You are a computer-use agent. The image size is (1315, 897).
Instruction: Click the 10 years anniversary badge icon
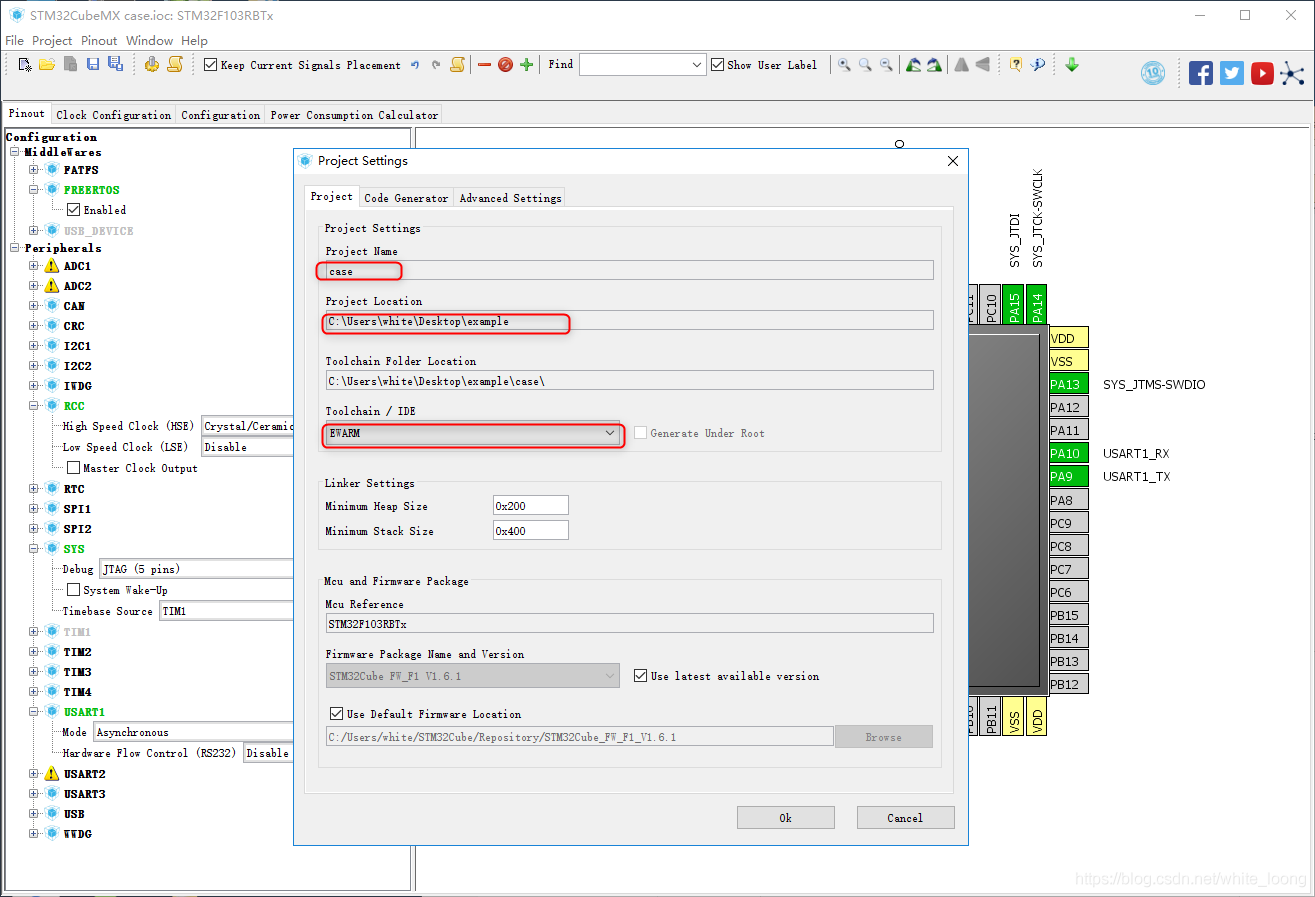tap(1153, 73)
